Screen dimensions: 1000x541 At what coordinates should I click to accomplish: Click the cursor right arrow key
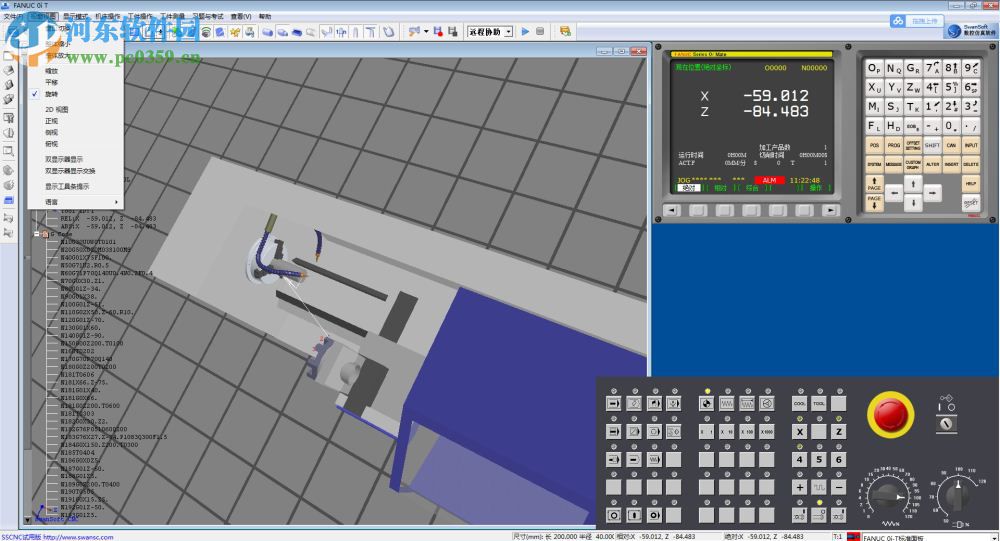[932, 192]
